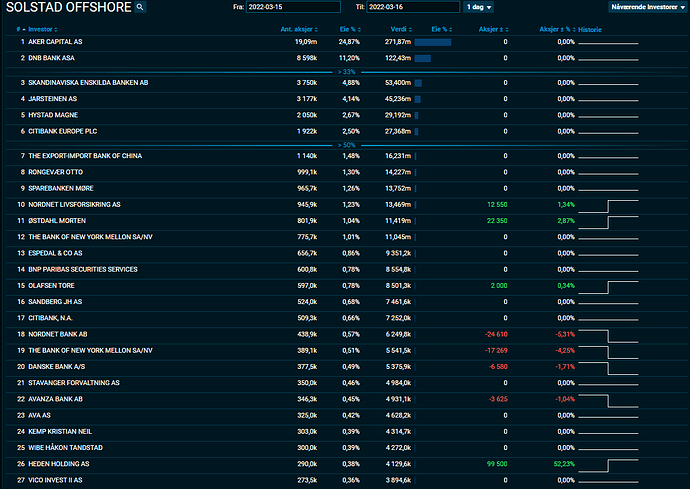
Task: Click history sparkline for HEDEN HOLDING AS
Action: point(608,465)
